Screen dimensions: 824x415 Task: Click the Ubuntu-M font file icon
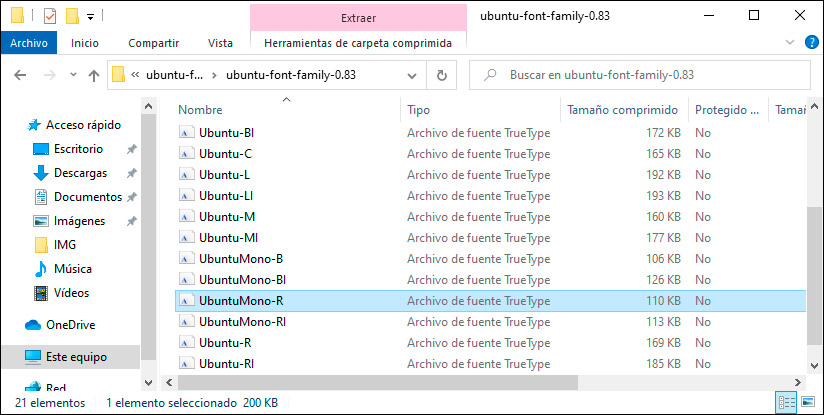coord(187,217)
